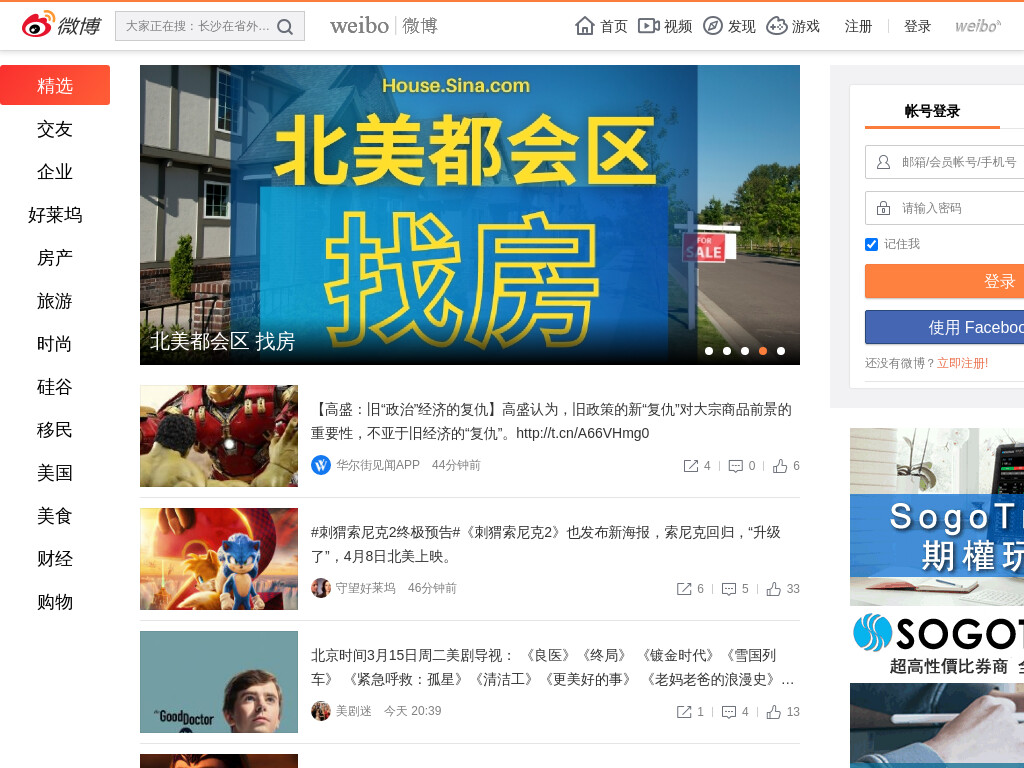This screenshot has width=1024, height=768.
Task: Select the 交友 category
Action: (x=55, y=129)
